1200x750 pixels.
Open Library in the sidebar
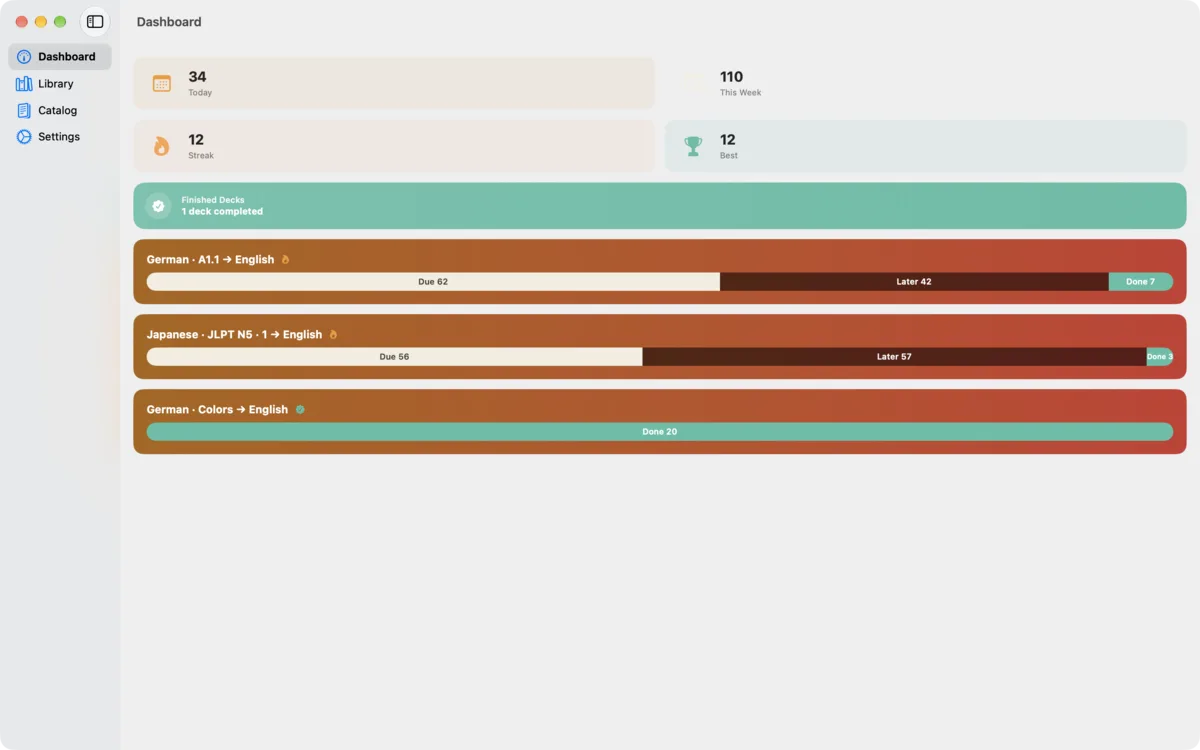[60, 84]
